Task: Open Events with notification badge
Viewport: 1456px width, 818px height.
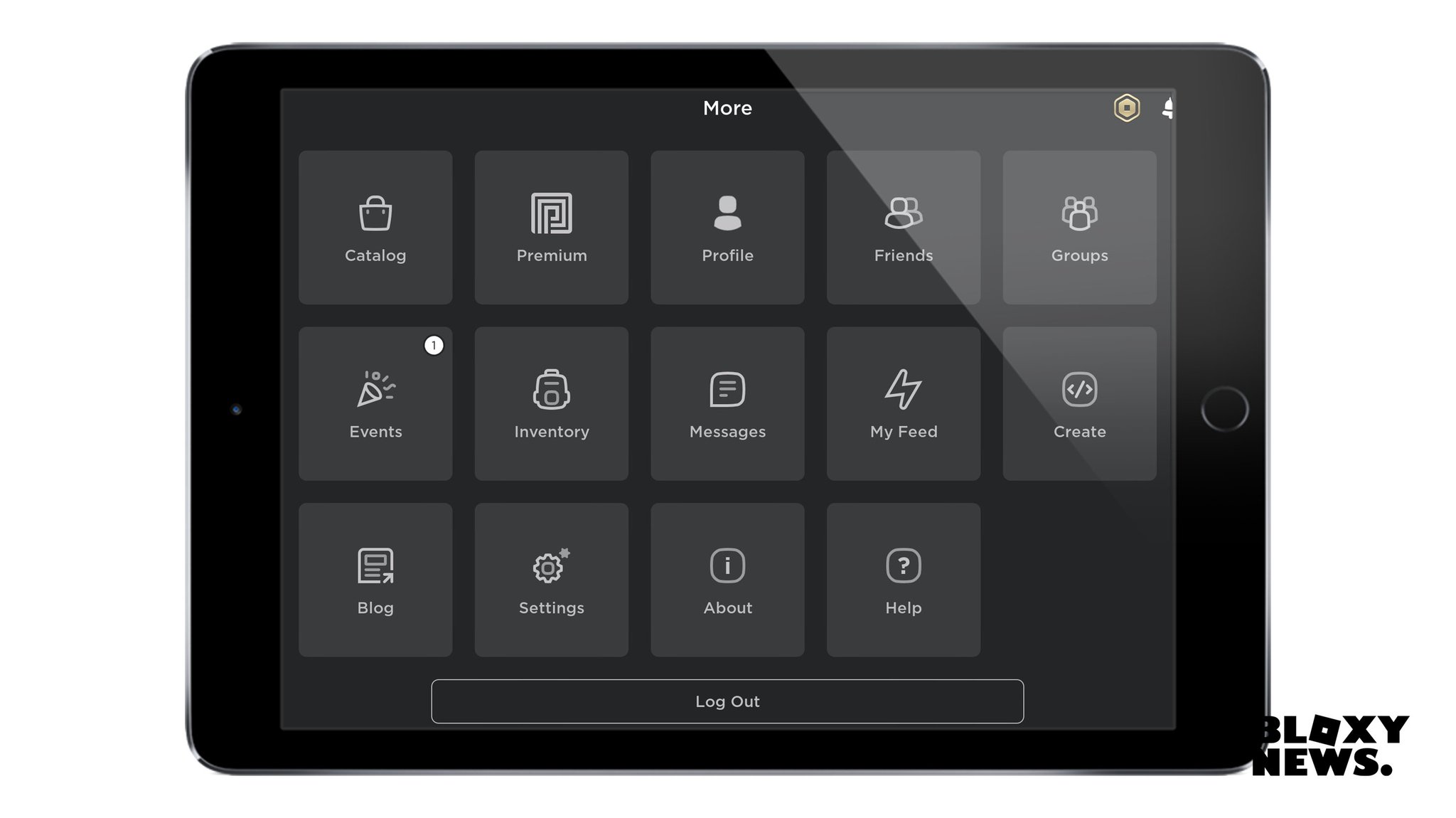Action: click(375, 404)
